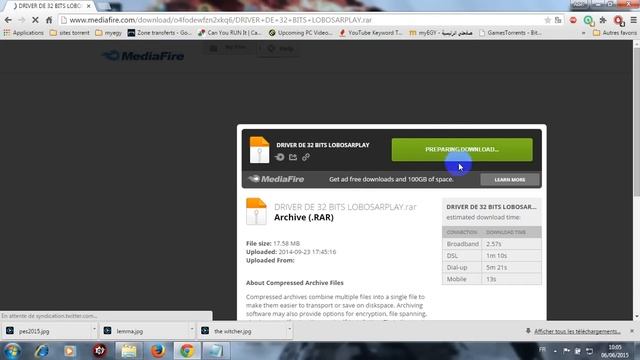Open dropdown arrow for lemma.jpg download

point(191,330)
